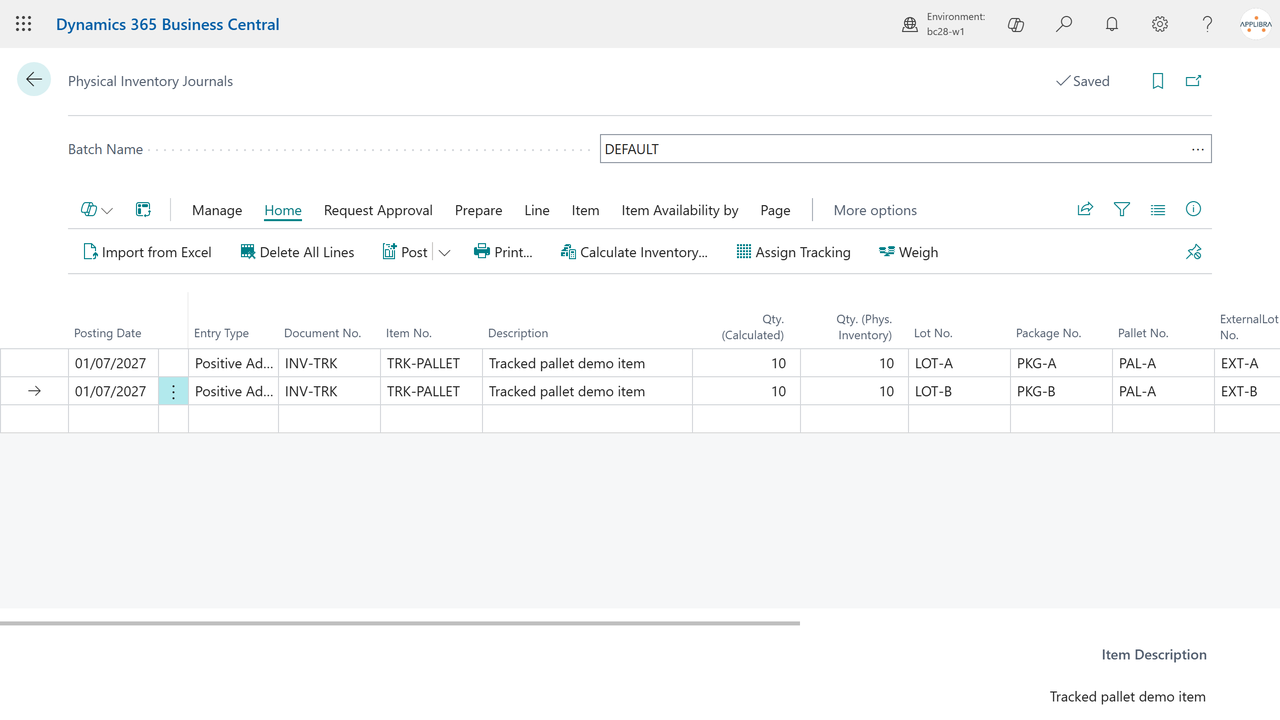
Task: Click the Lot No. column header
Action: [x=933, y=333]
